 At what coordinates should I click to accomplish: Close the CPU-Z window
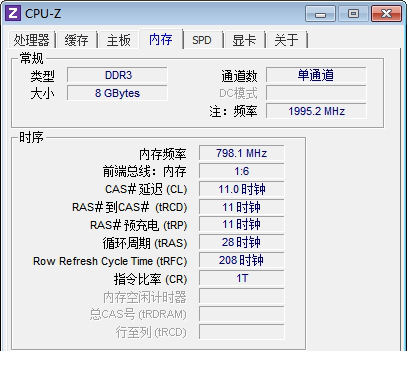coord(386,14)
